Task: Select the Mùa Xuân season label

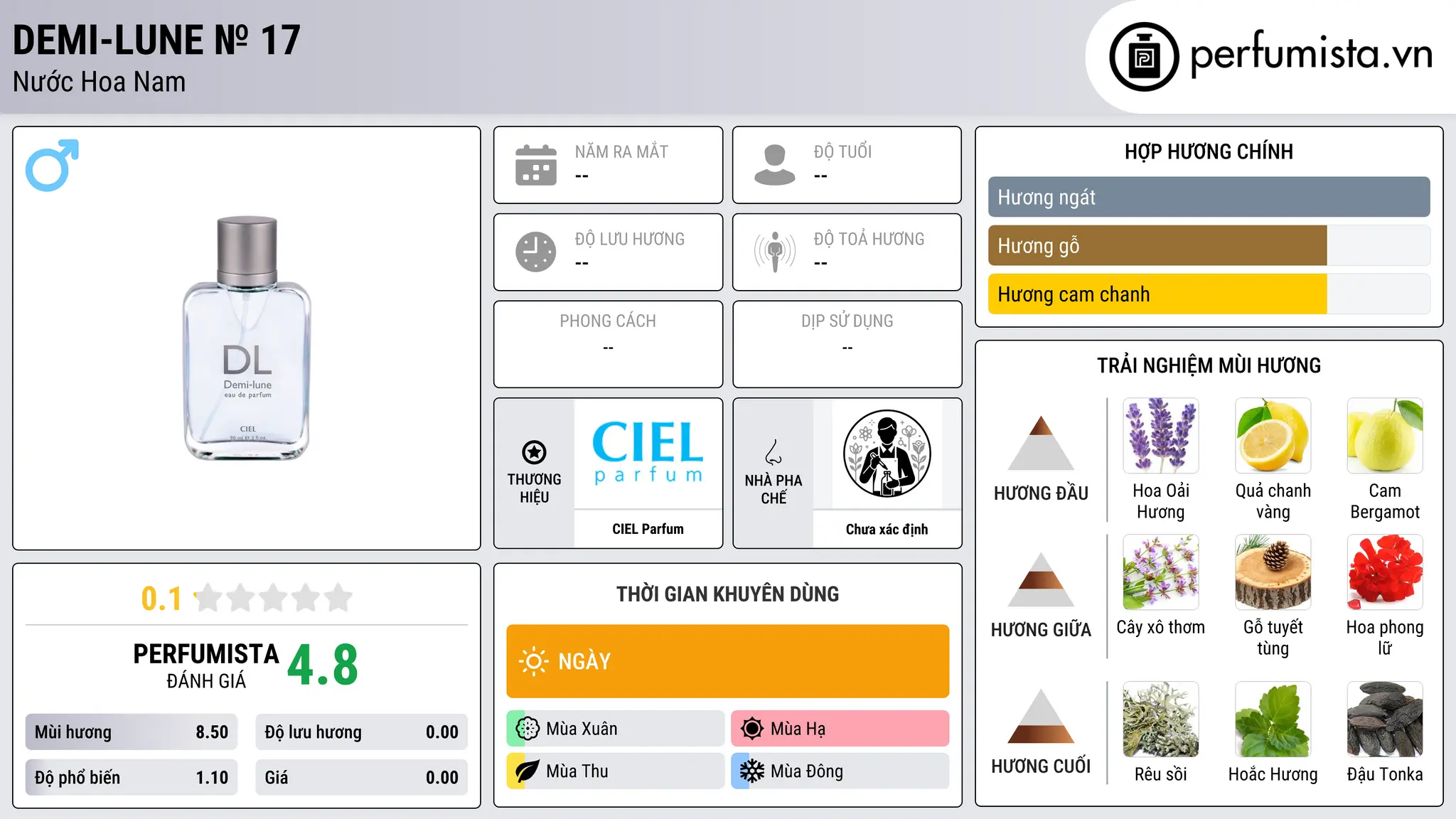Action: pyautogui.click(x=582, y=729)
